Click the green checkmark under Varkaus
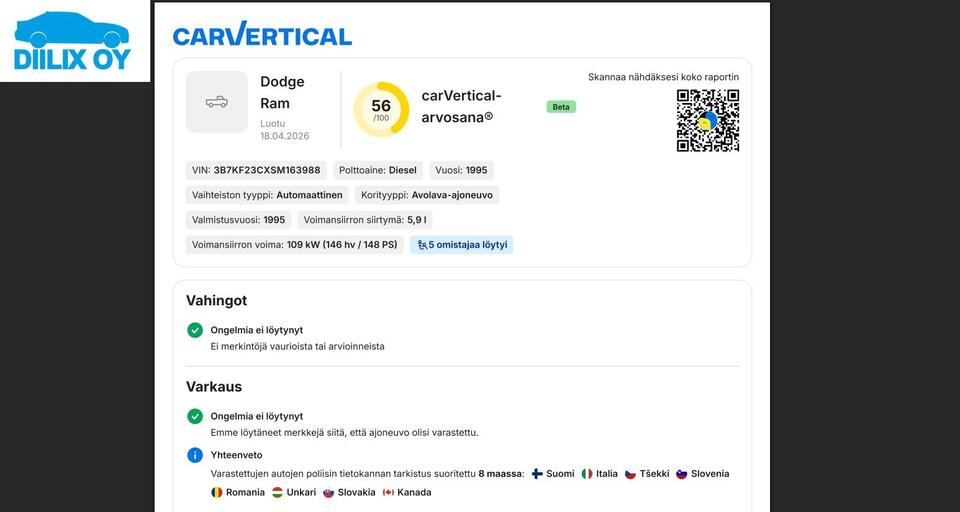 click(195, 416)
